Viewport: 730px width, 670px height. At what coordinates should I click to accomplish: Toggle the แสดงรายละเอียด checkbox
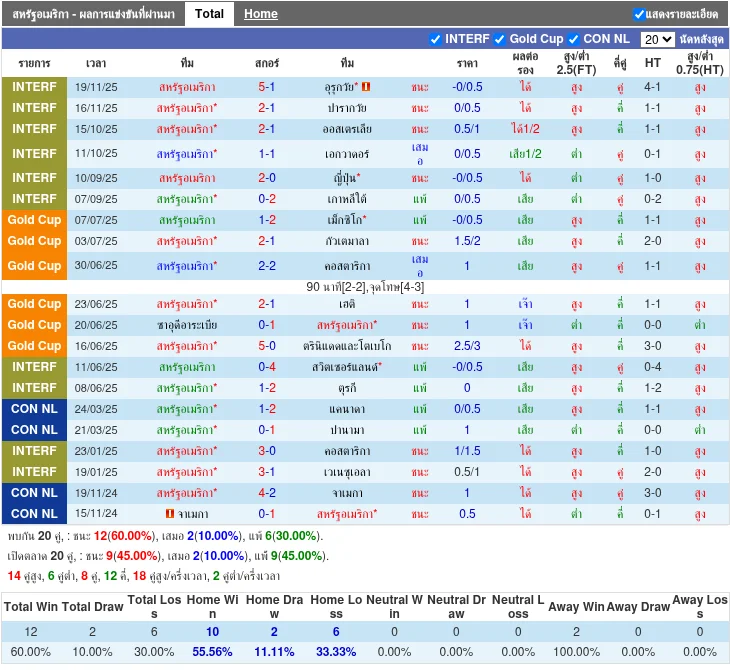639,14
